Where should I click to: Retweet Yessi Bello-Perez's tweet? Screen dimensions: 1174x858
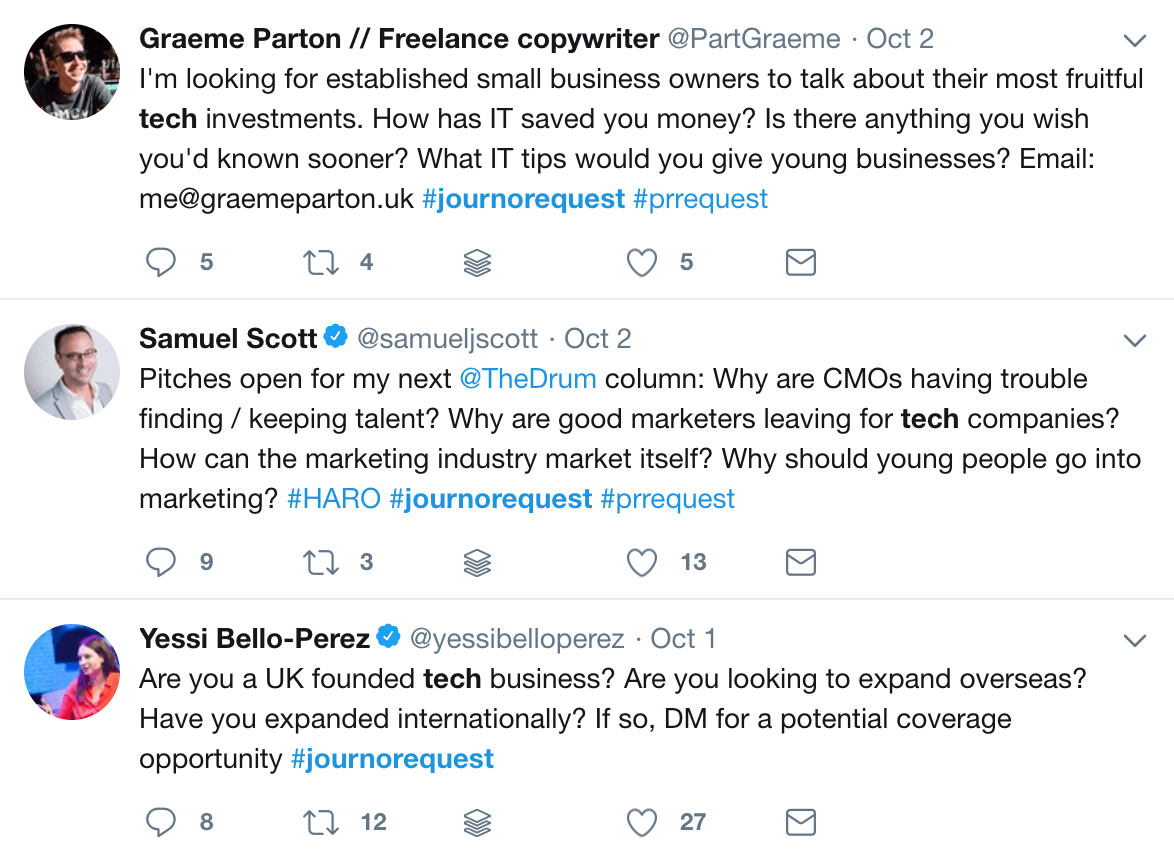[x=321, y=823]
